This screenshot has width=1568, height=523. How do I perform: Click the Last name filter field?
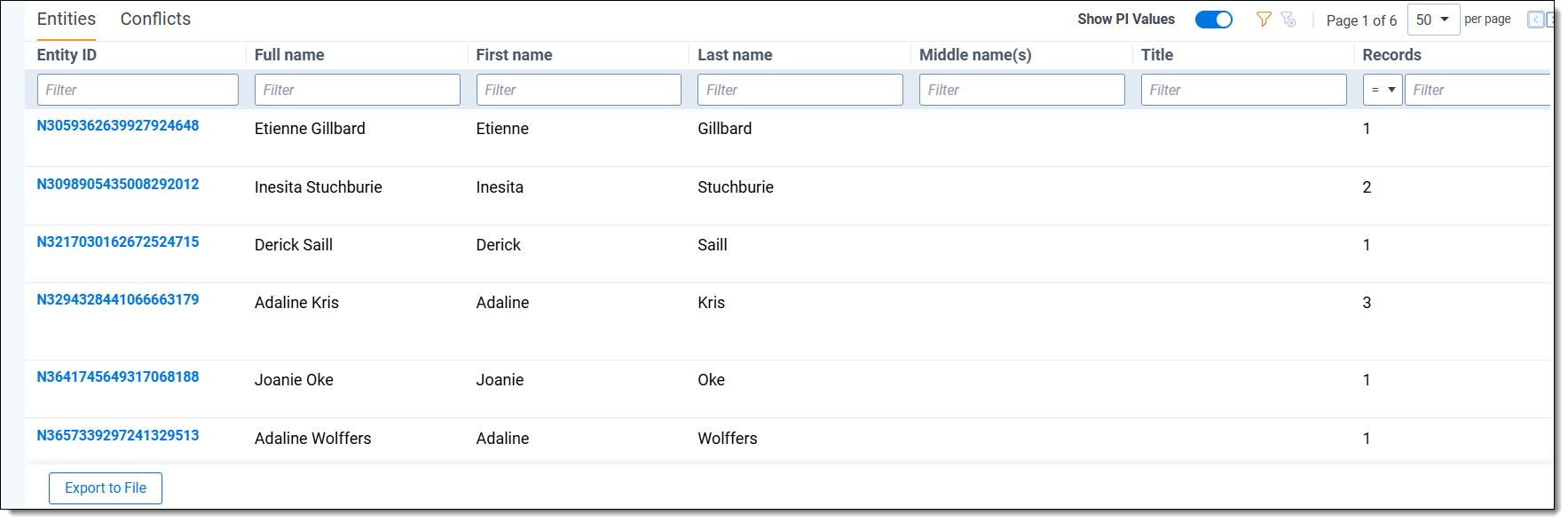click(800, 90)
